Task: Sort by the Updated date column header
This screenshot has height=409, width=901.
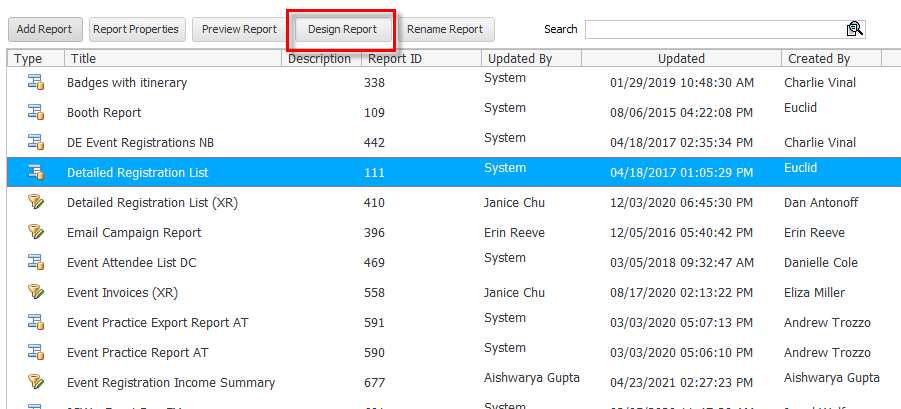Action: point(681,59)
